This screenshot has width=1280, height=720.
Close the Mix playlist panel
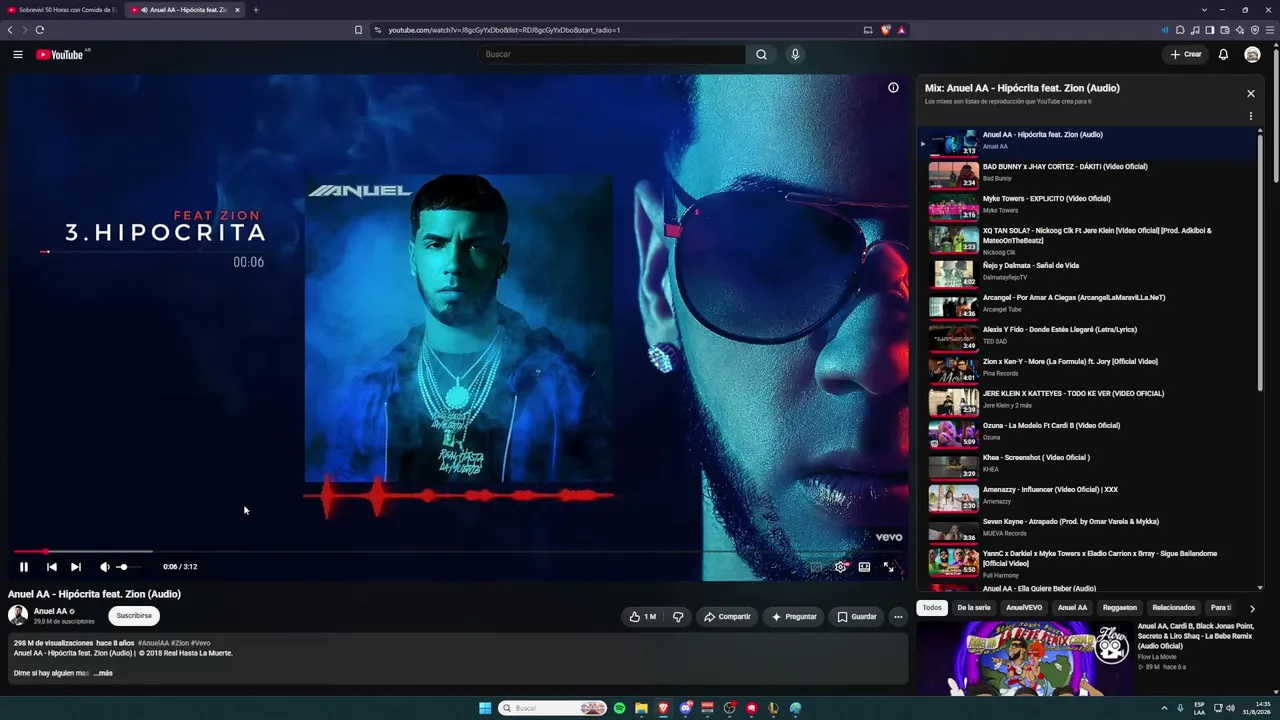(x=1250, y=93)
